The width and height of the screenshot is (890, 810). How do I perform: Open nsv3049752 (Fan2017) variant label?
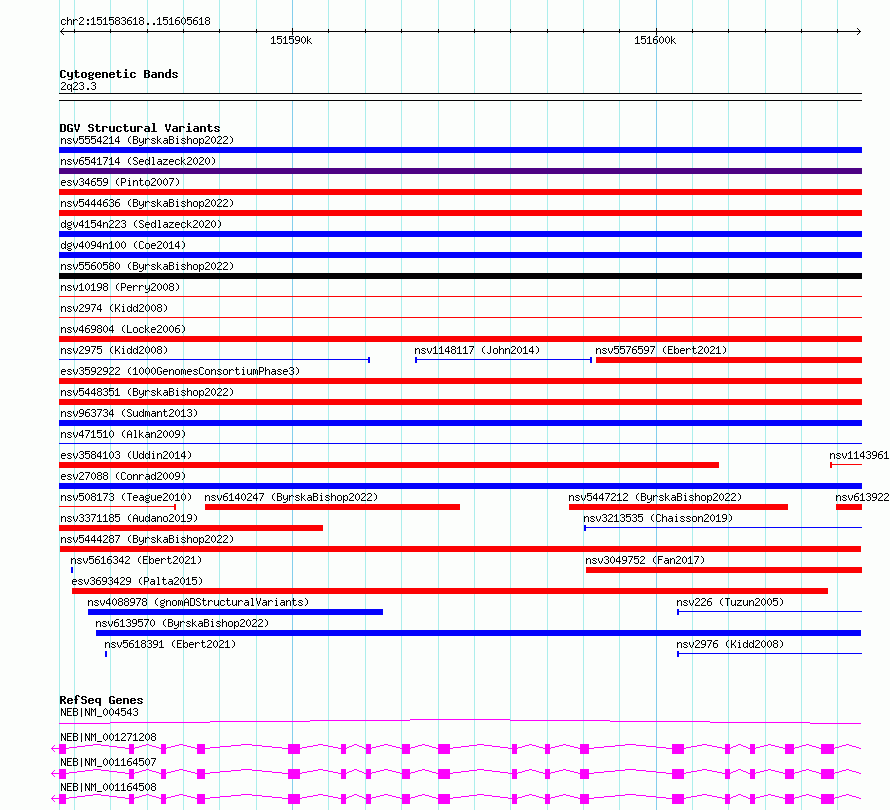point(645,560)
